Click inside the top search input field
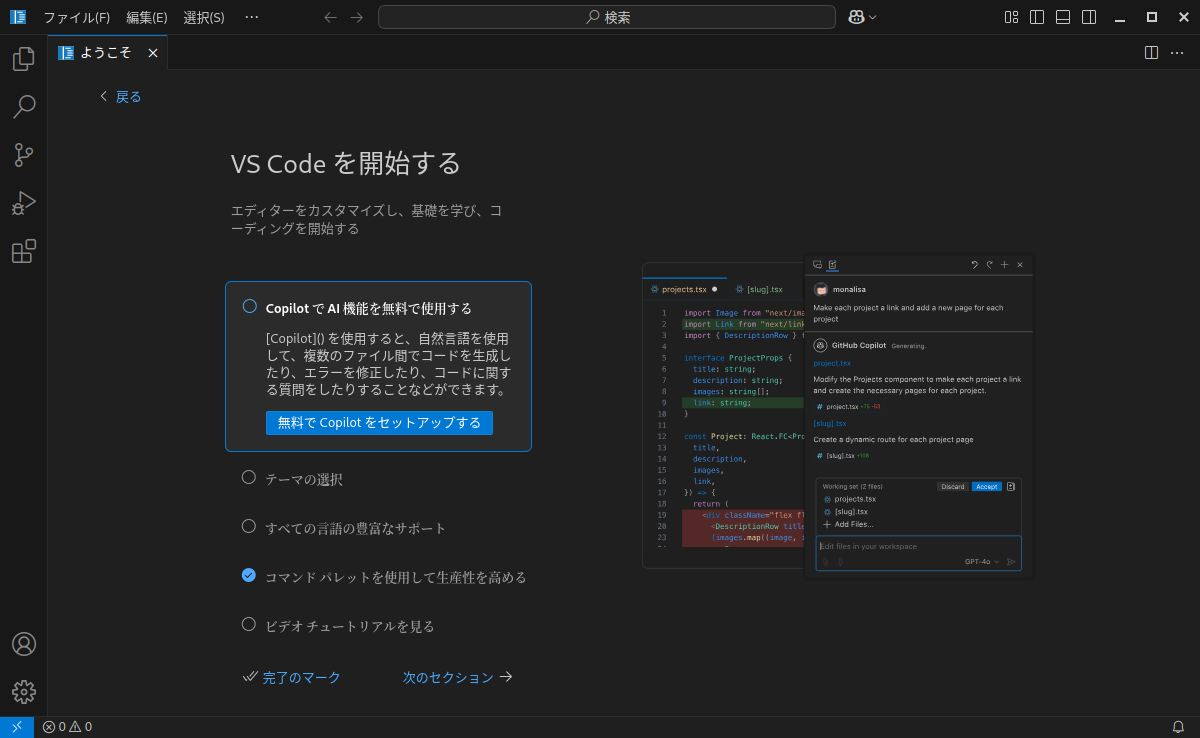Image resolution: width=1200 pixels, height=738 pixels. [x=606, y=16]
